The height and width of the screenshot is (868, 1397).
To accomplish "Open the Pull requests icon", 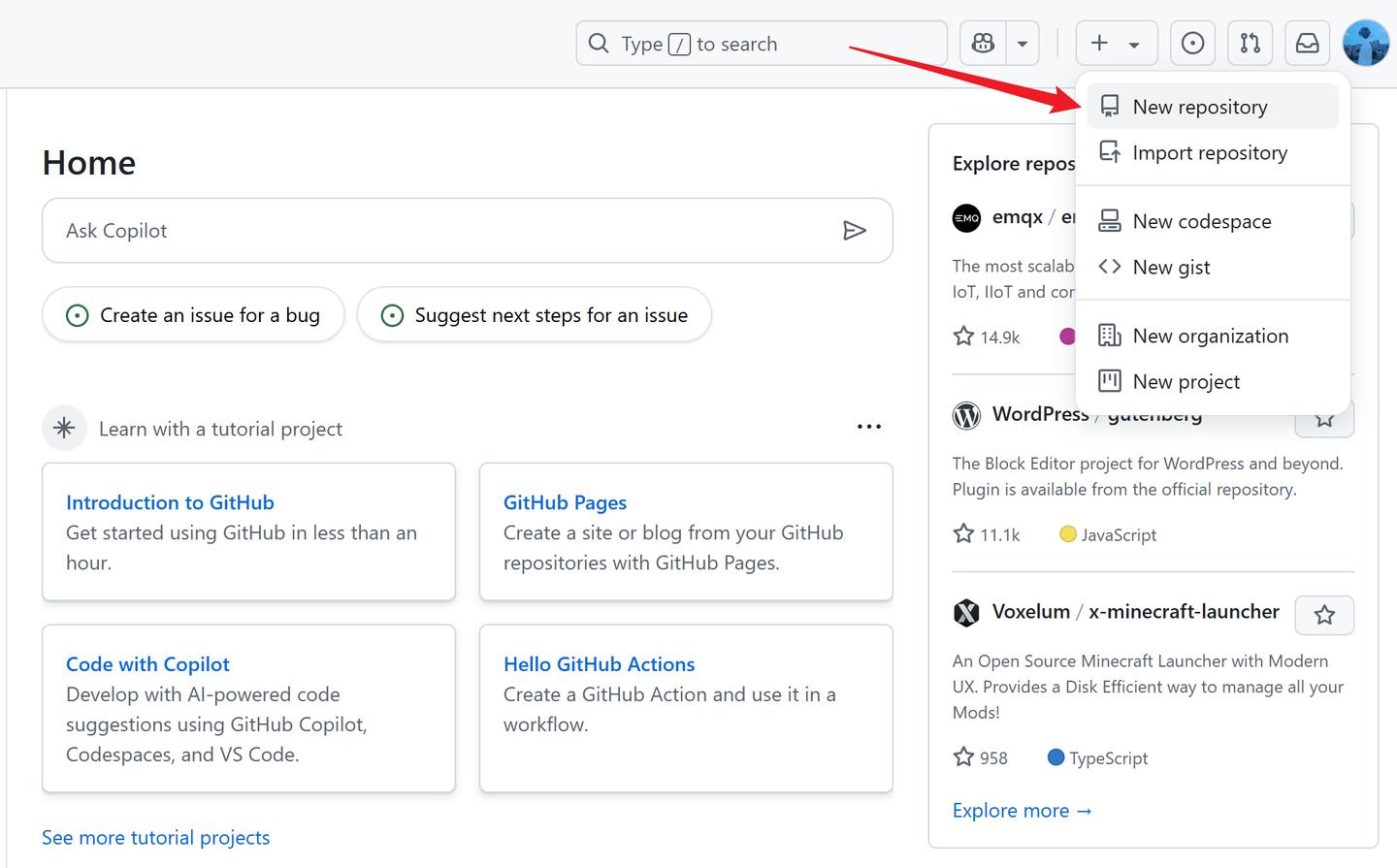I will [x=1250, y=44].
